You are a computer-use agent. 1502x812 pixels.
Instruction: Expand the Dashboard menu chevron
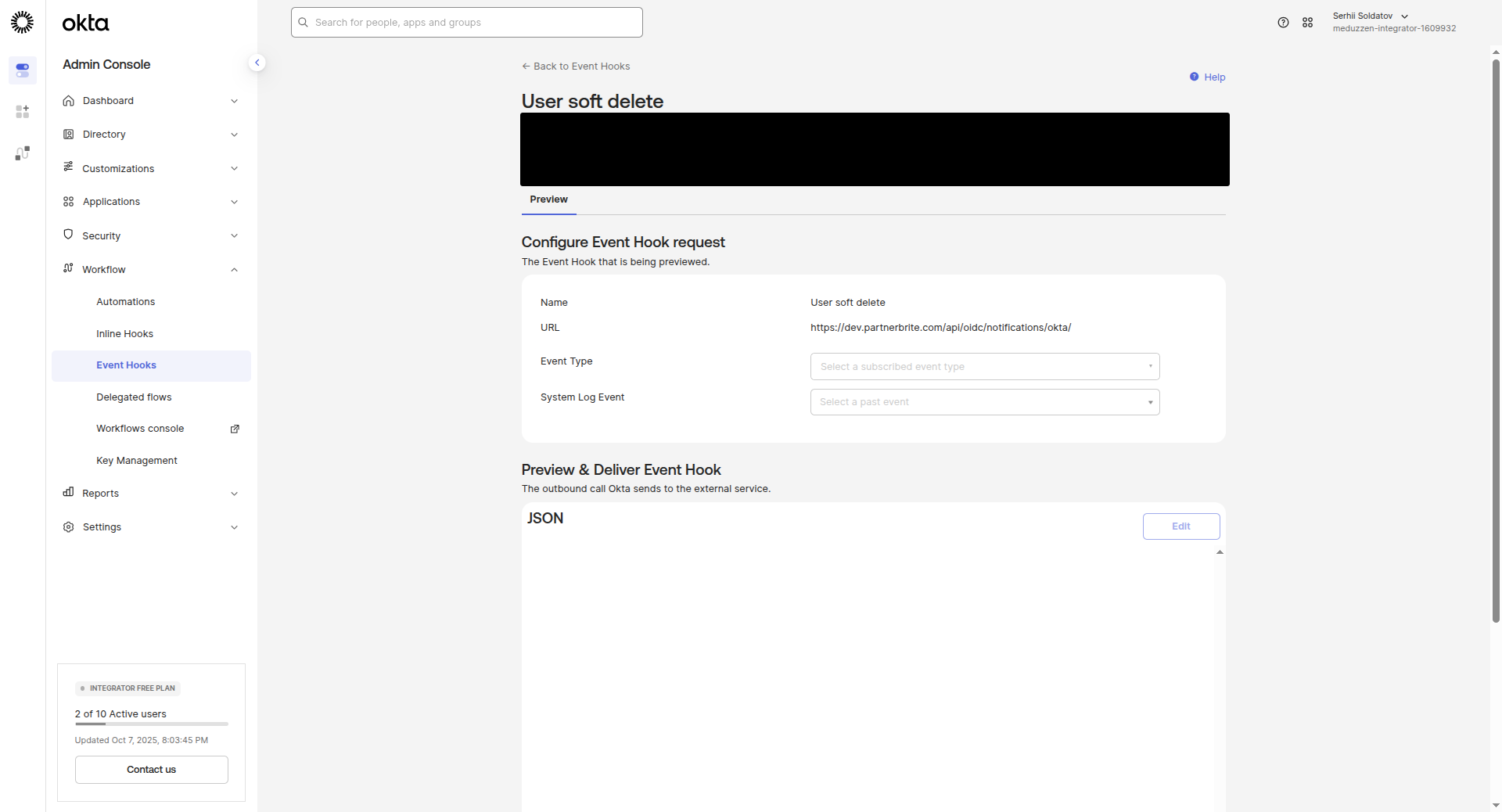tap(234, 101)
